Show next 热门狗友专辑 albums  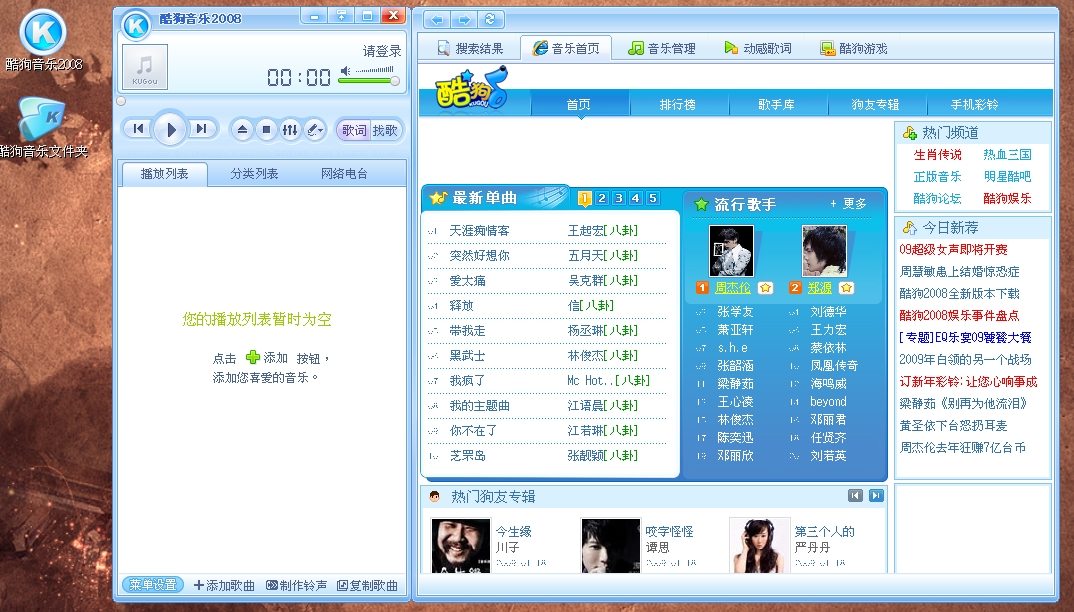(877, 495)
